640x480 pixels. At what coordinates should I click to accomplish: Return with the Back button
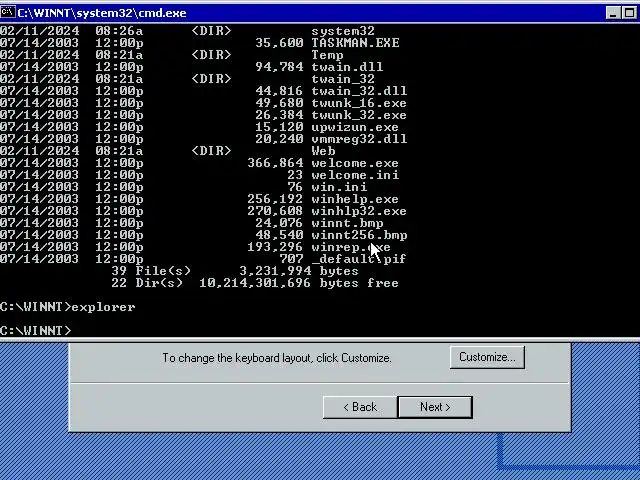(360, 407)
